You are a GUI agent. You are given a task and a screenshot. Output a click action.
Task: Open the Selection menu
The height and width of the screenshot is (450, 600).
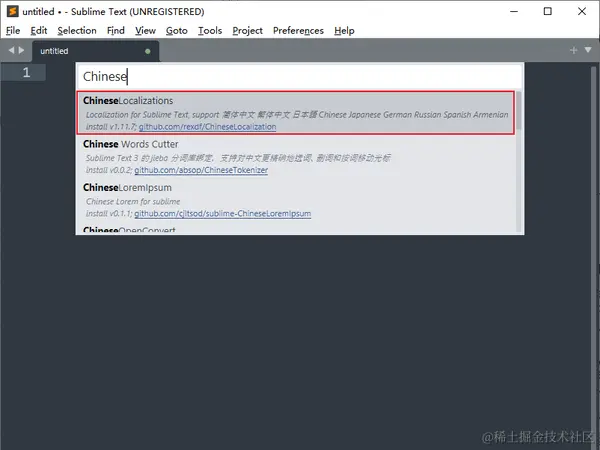click(77, 31)
